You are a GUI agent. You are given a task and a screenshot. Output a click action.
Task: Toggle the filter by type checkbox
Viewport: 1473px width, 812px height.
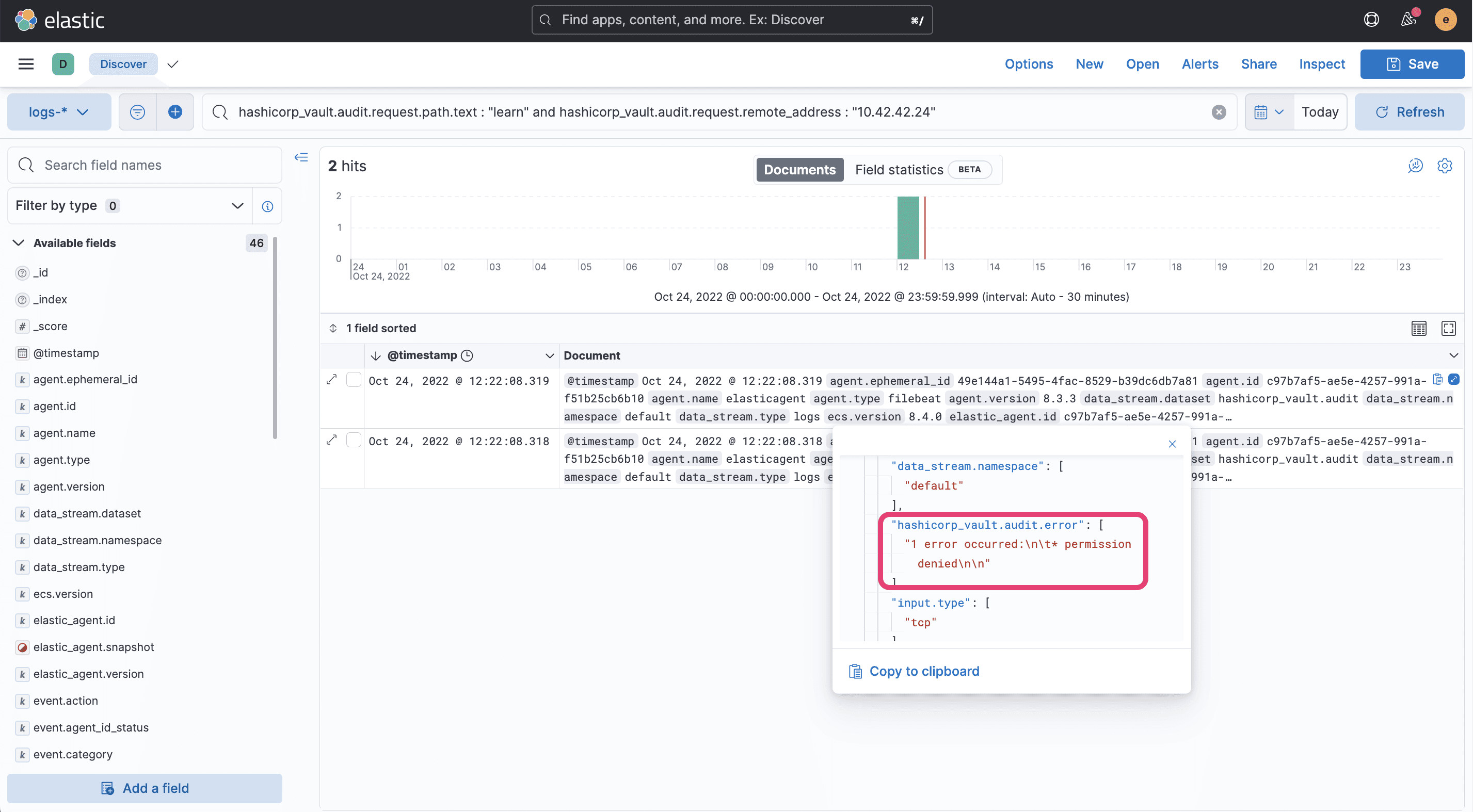tap(237, 206)
